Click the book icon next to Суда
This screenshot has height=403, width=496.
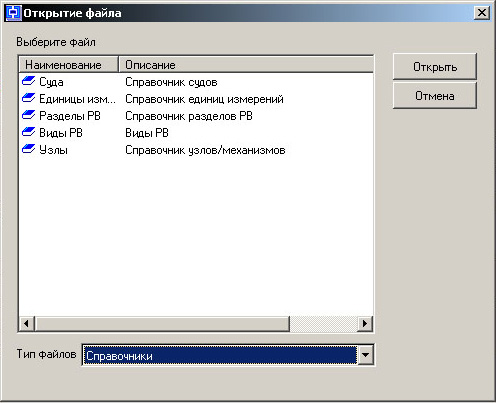(x=28, y=81)
